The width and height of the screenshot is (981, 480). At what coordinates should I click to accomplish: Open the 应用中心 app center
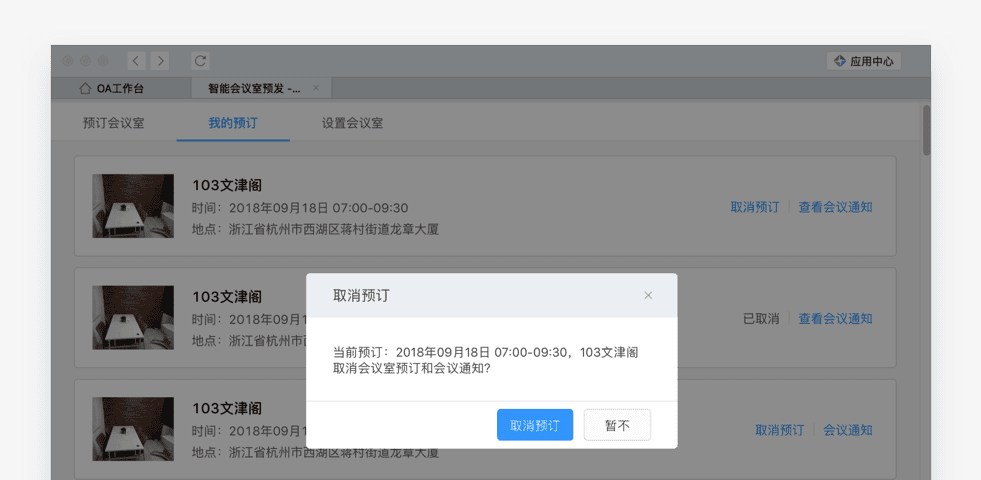864,61
